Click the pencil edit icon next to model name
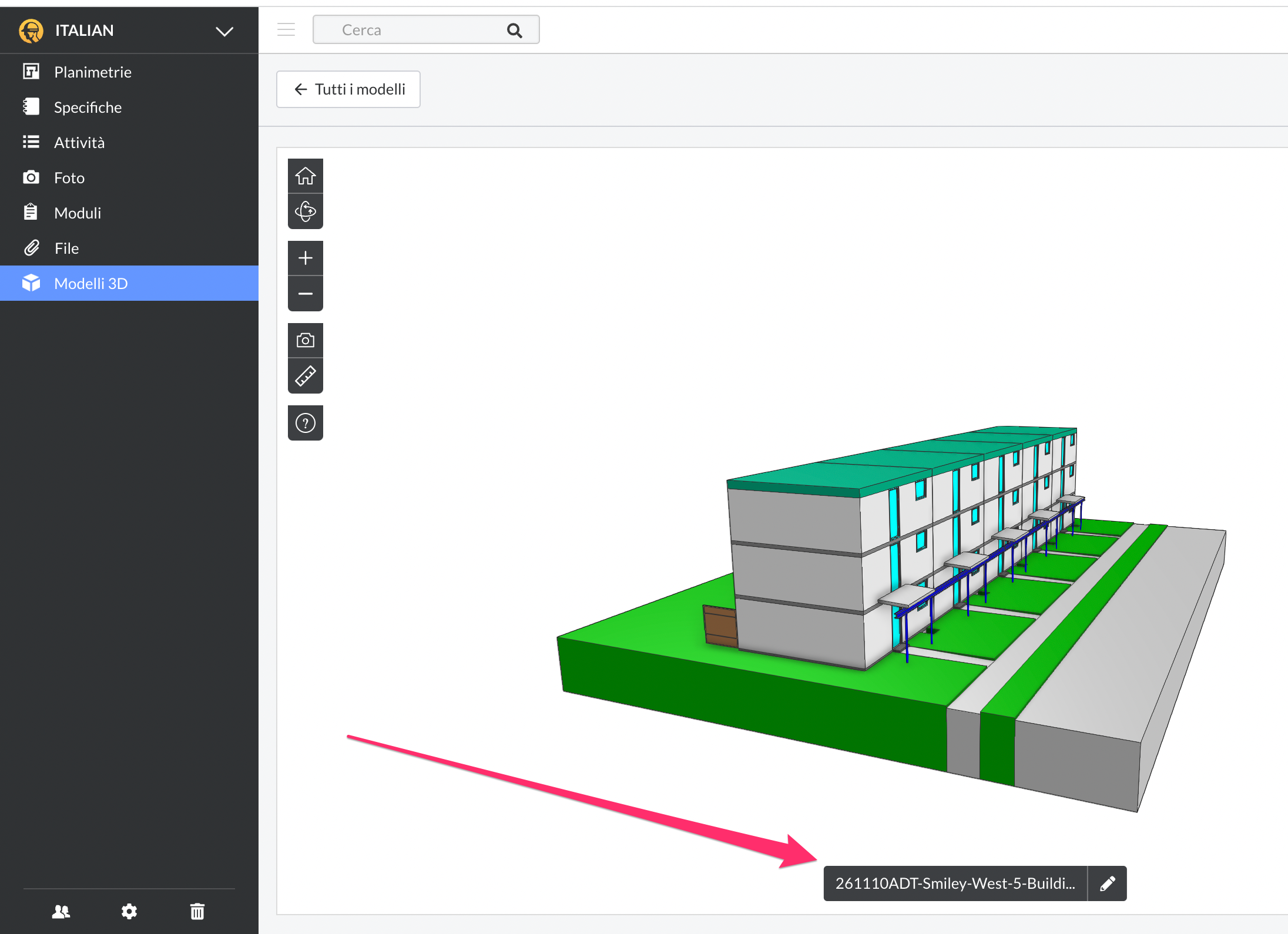The width and height of the screenshot is (1288, 934). click(1107, 883)
